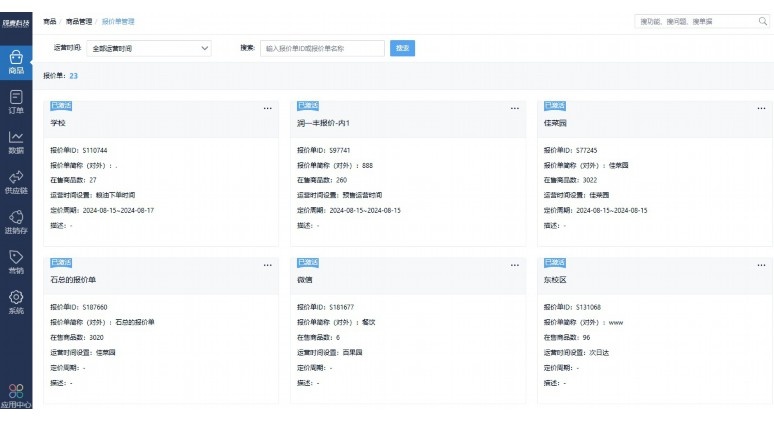
Task: Select the 佳菜园 card title
Action: coord(555,123)
